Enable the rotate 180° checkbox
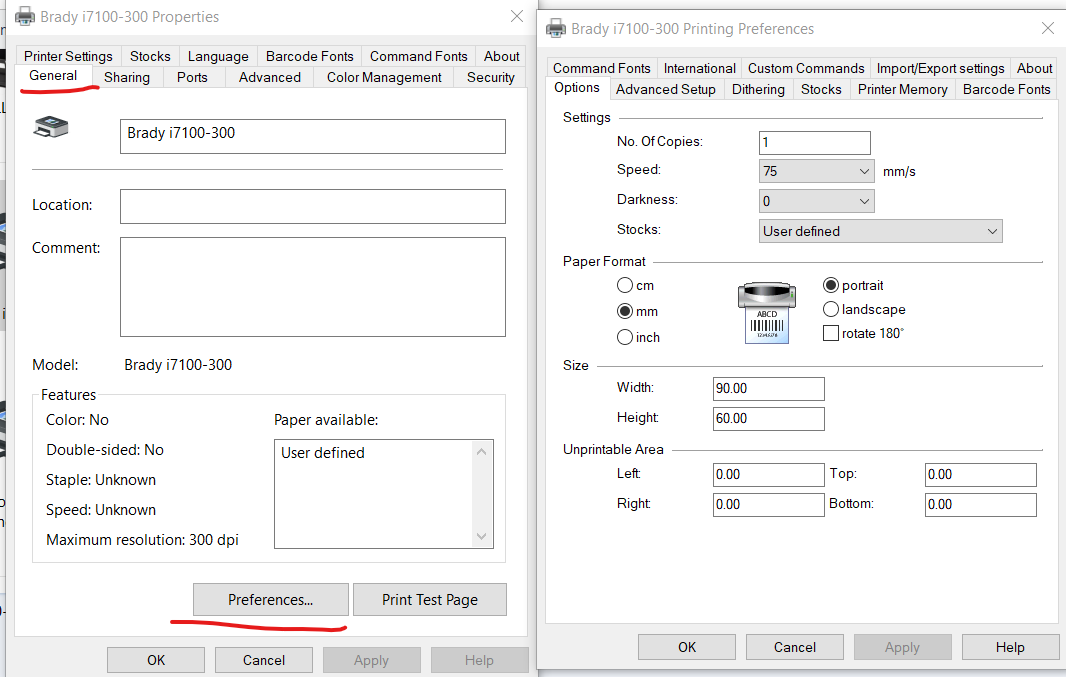The width and height of the screenshot is (1066, 677). pos(831,333)
